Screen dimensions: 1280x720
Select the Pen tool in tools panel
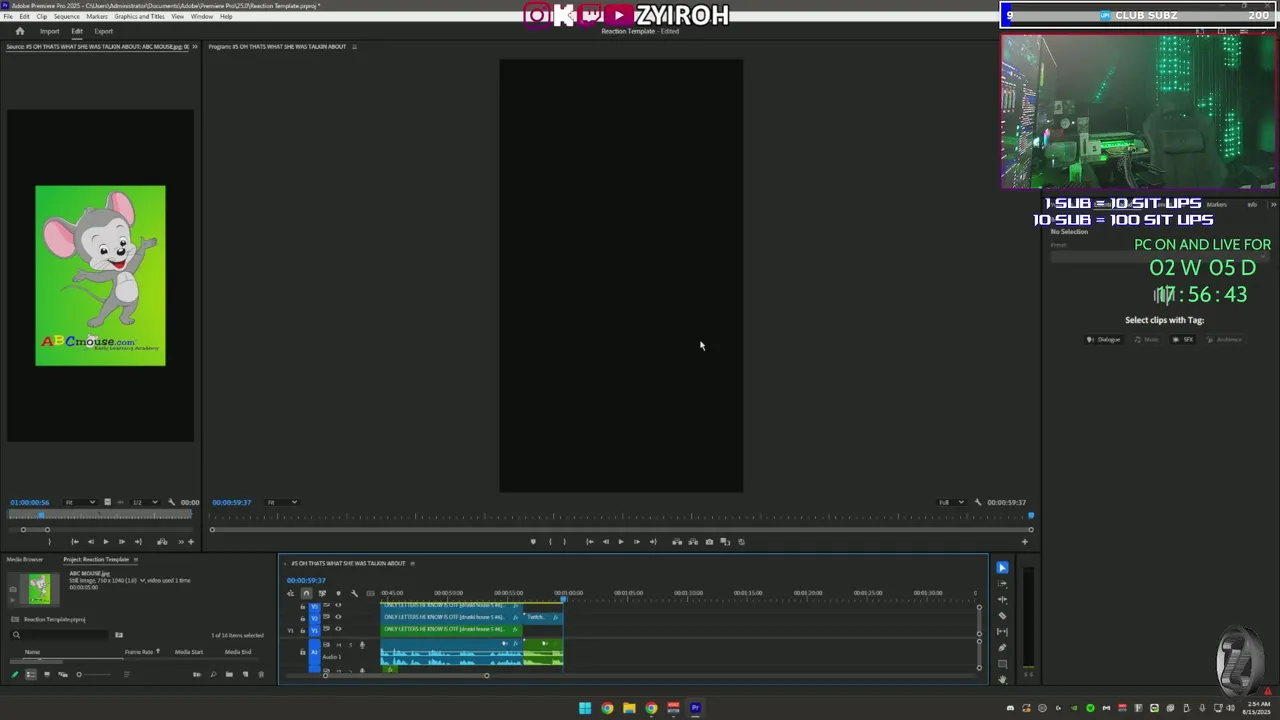(x=1002, y=648)
